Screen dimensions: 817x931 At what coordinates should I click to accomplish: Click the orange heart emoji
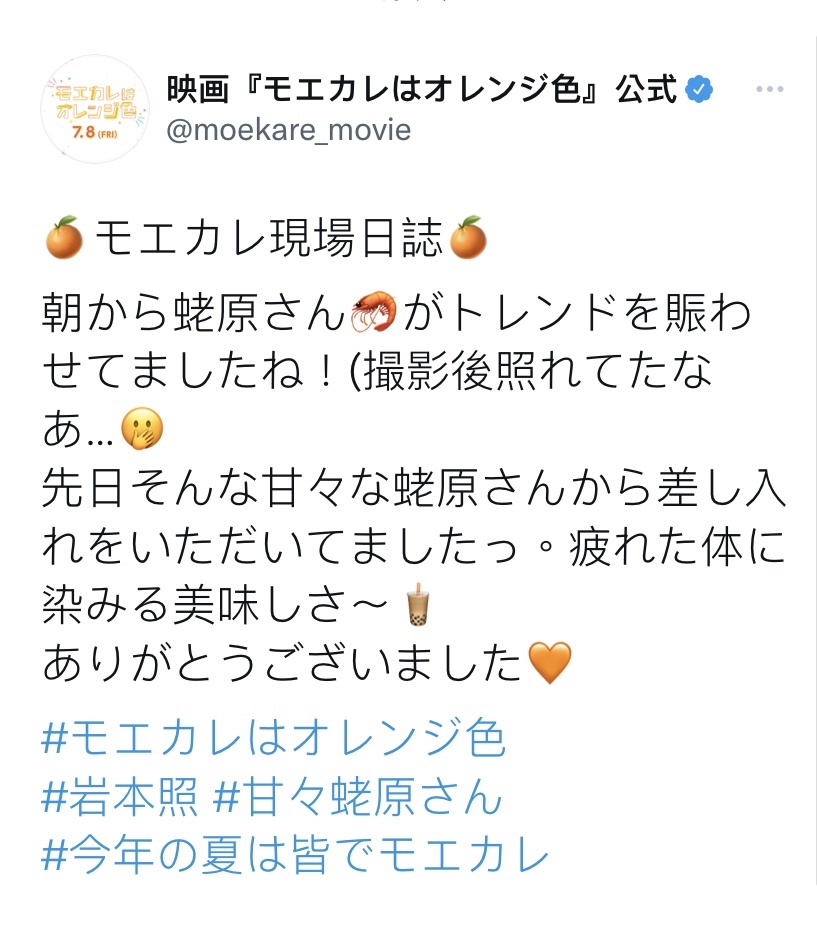pyautogui.click(x=549, y=663)
